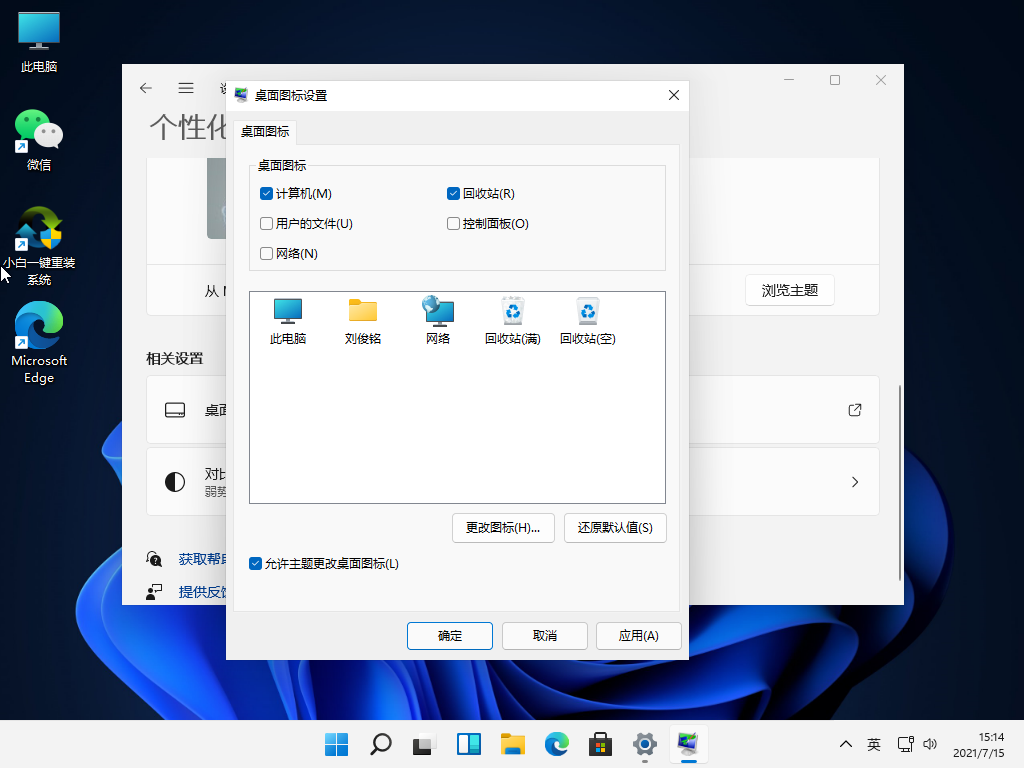Click the 更改图标(H) button
The width and height of the screenshot is (1024, 768).
[503, 528]
